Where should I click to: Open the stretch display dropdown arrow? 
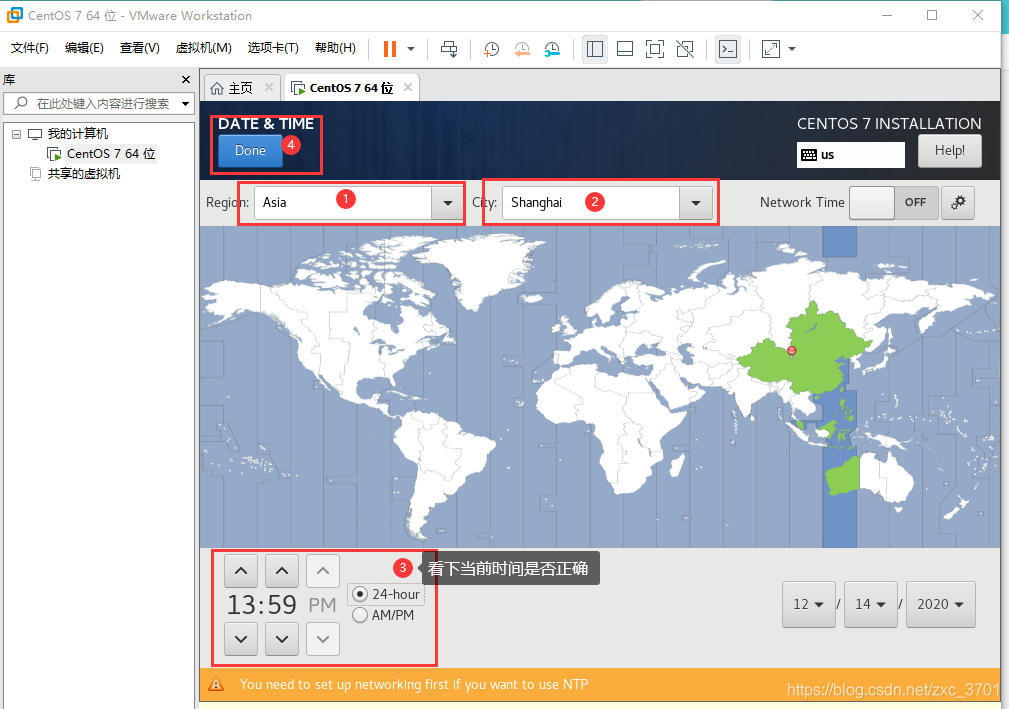[x=792, y=49]
